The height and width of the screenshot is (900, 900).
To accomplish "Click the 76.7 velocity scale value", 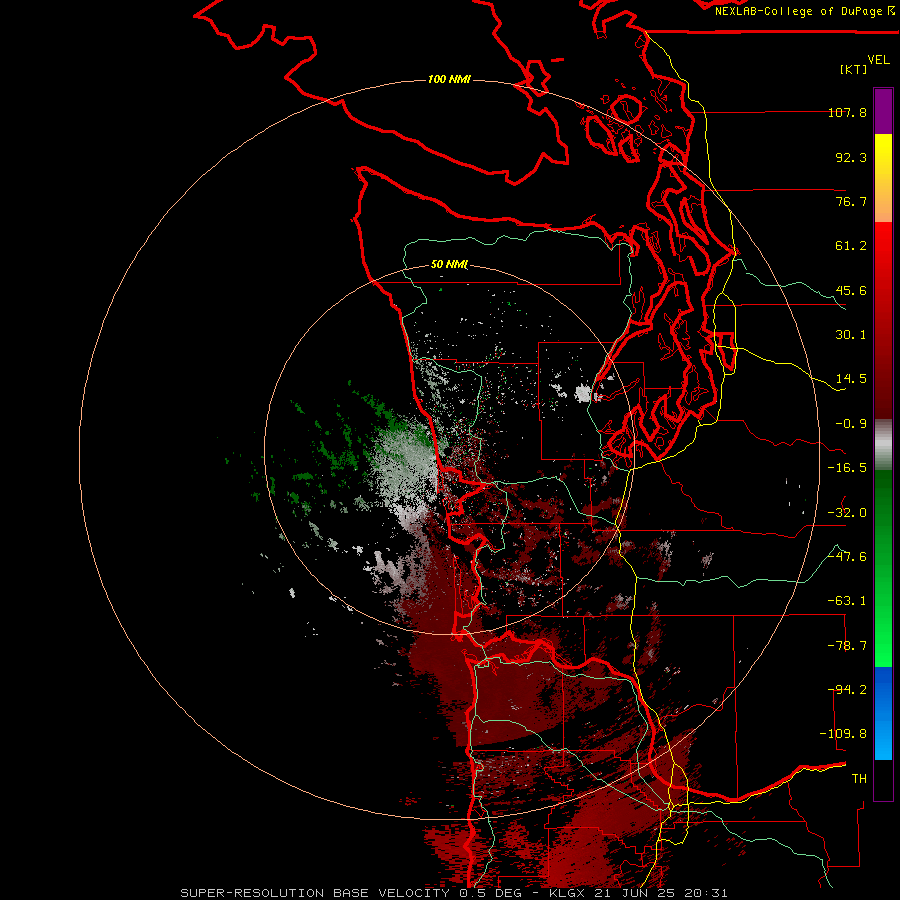I will (x=851, y=201).
